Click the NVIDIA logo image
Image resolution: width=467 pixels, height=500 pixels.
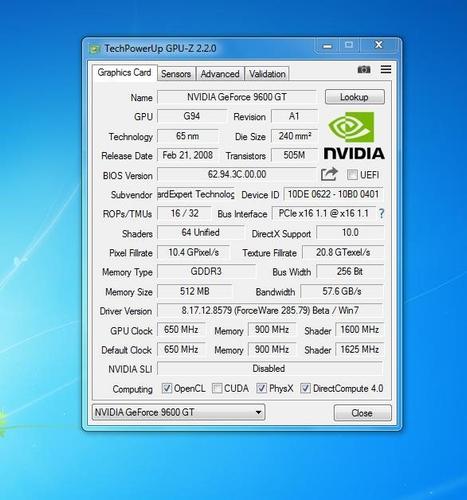pyautogui.click(x=354, y=135)
